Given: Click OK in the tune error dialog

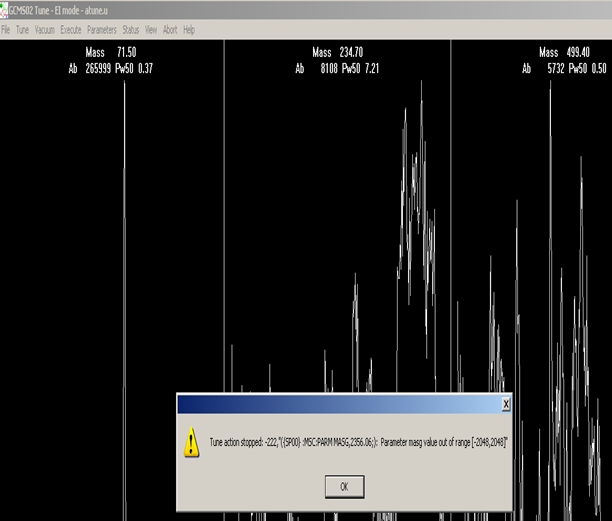Looking at the screenshot, I should click(344, 487).
